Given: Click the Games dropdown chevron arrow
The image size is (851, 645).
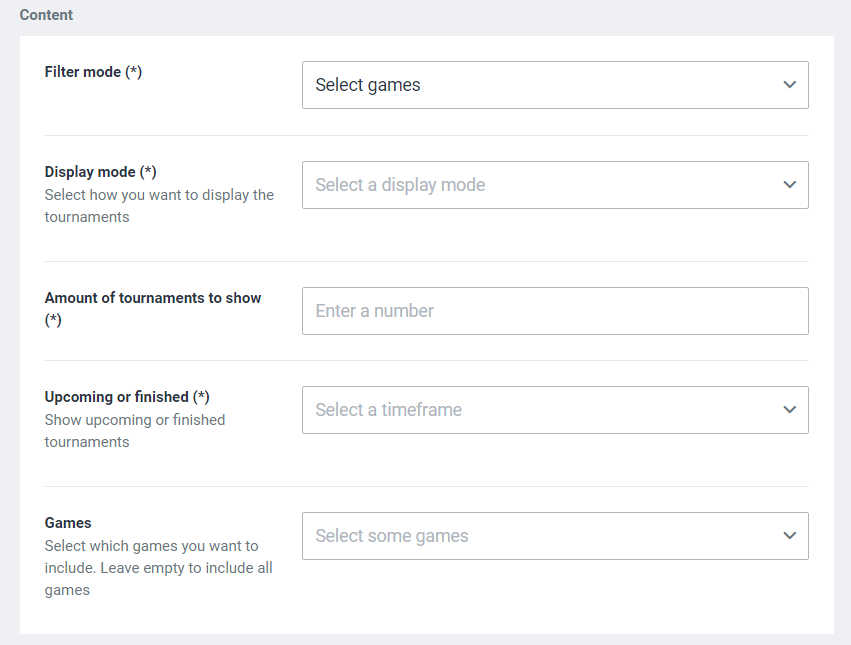Looking at the screenshot, I should 789,536.
